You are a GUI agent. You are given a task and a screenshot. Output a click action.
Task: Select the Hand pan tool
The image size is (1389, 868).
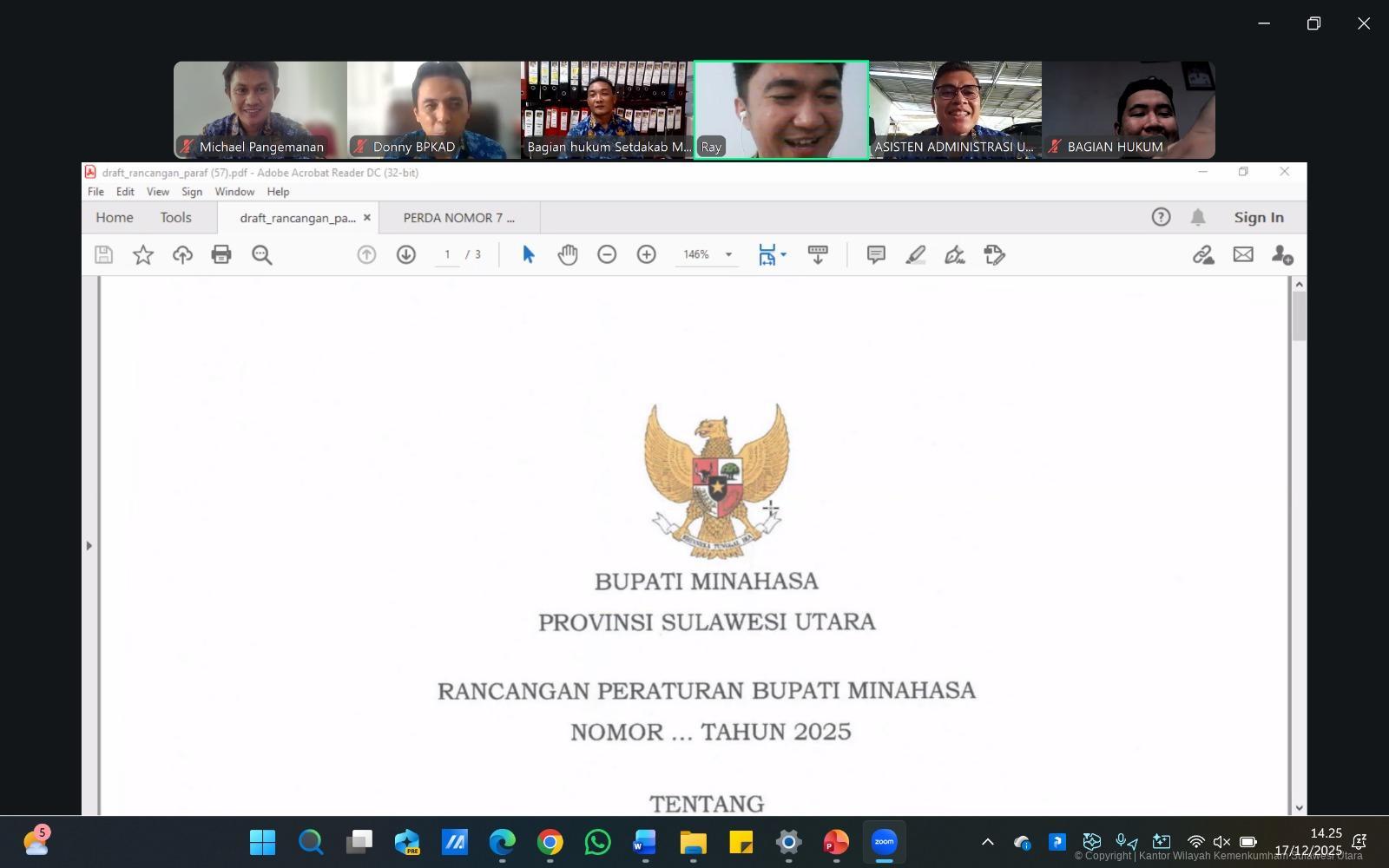(x=568, y=254)
